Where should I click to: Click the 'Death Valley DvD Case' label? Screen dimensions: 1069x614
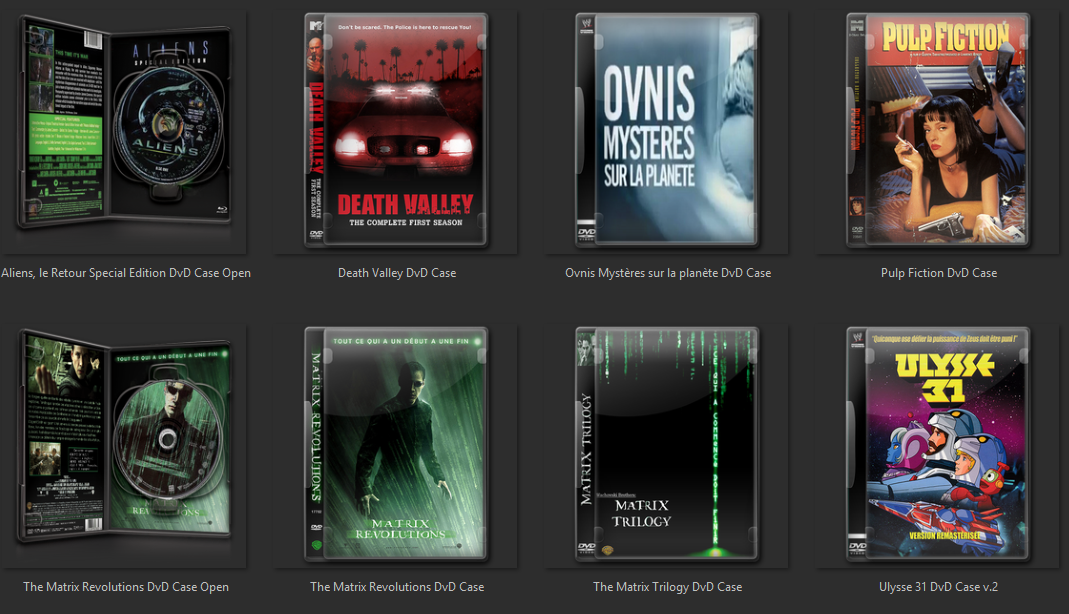coord(396,272)
